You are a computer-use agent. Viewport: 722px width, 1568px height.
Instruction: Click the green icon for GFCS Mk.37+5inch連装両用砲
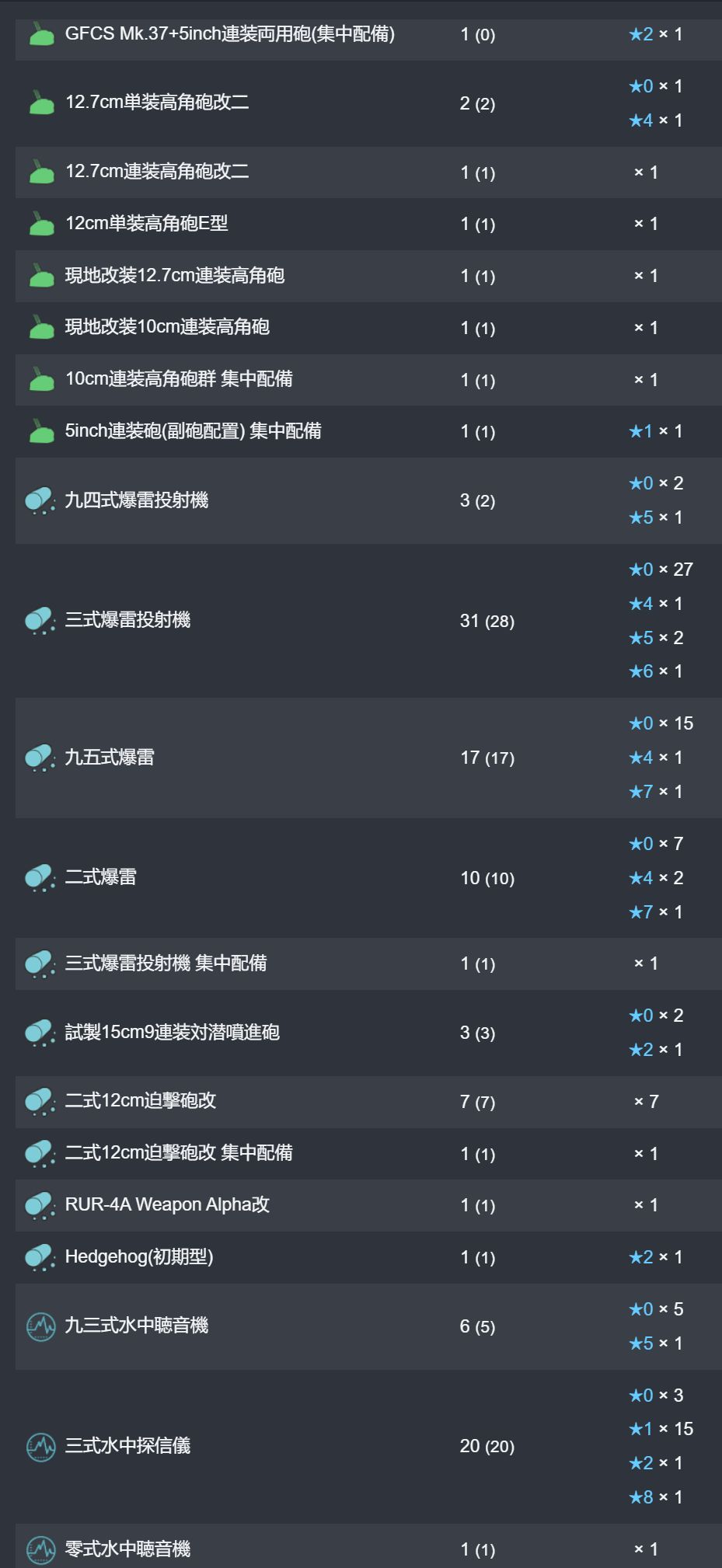coord(41,34)
